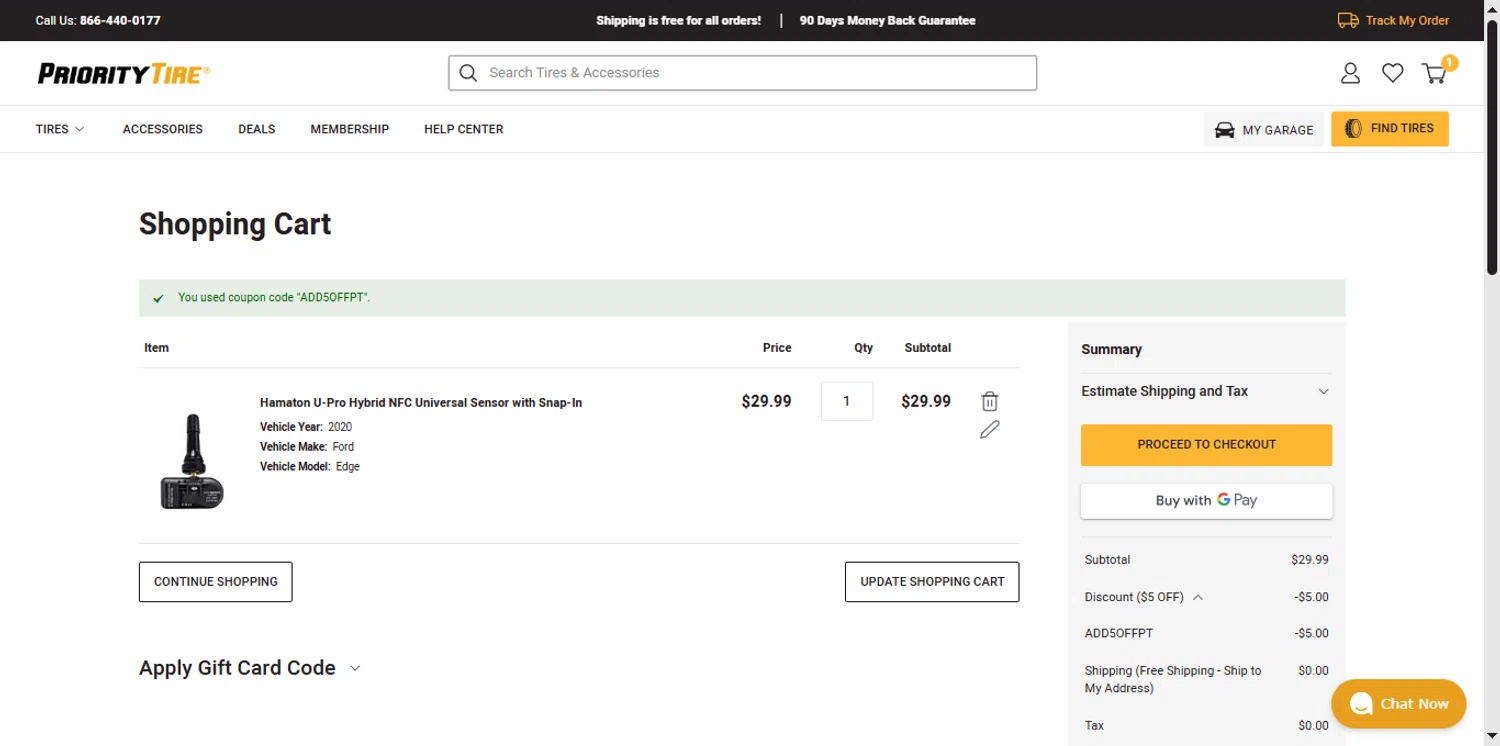Click the quantity field for the sensor

tap(846, 401)
